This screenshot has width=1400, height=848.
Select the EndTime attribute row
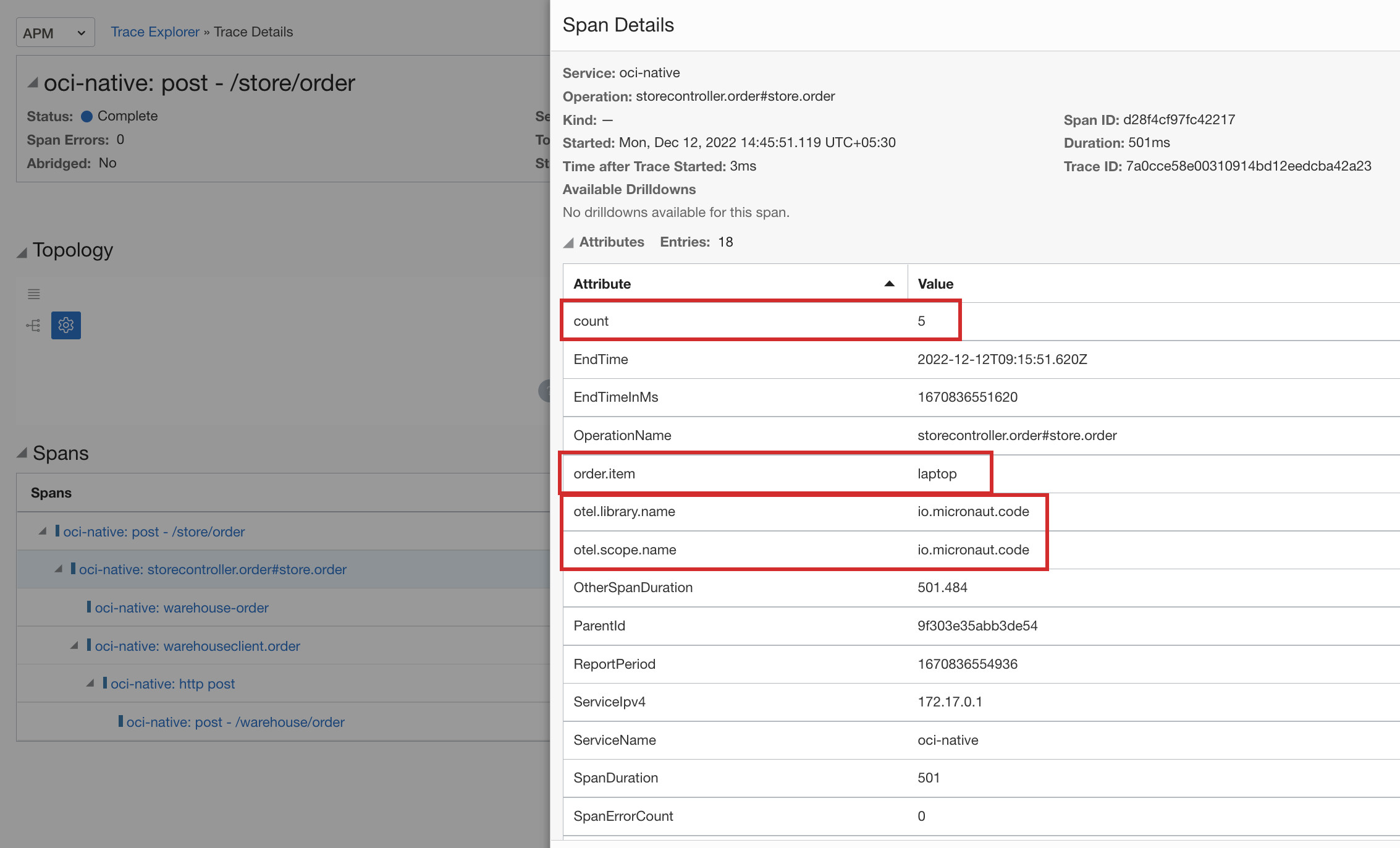coord(981,360)
